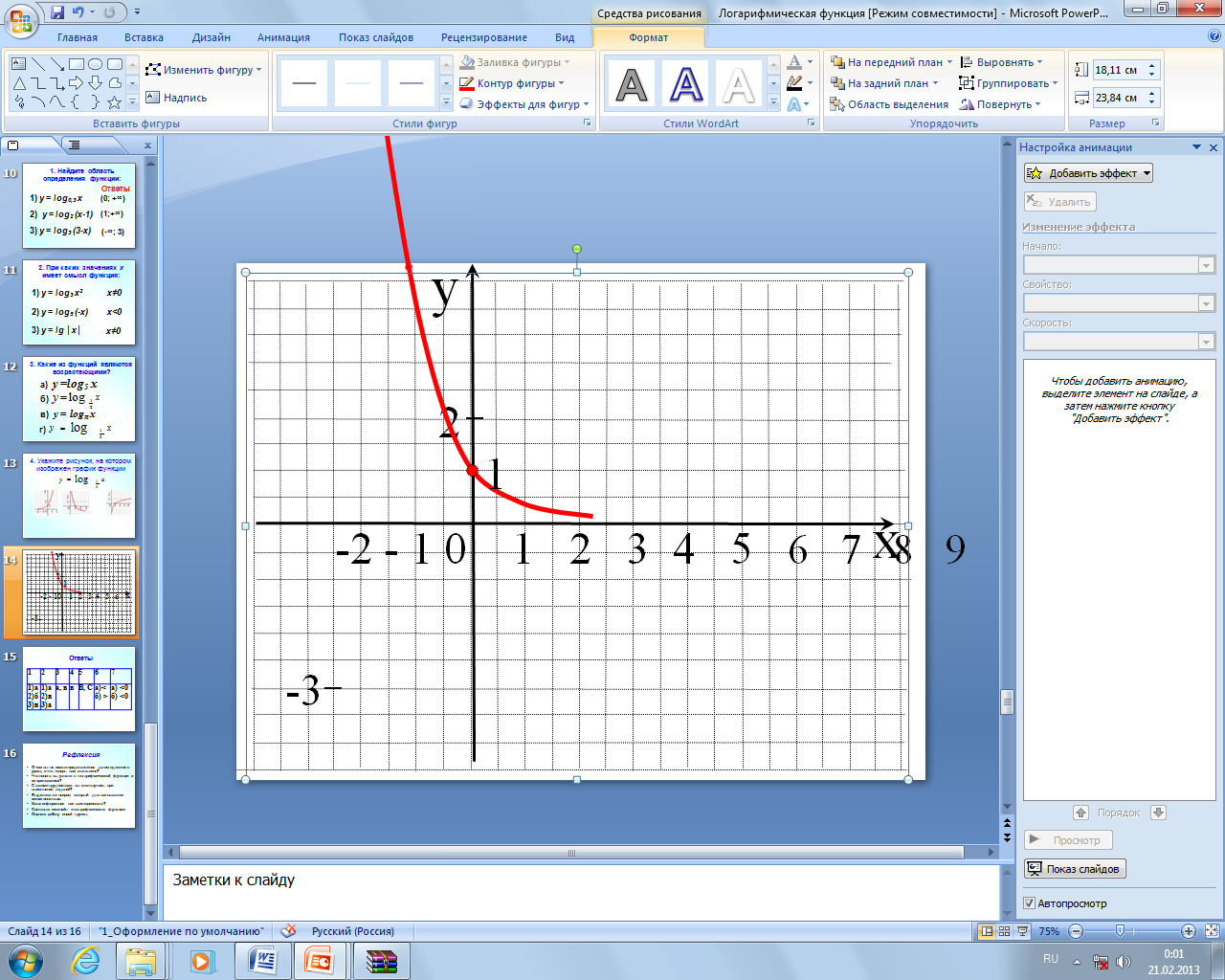Open Shape Fill (Заливка фигуры) options

517,62
